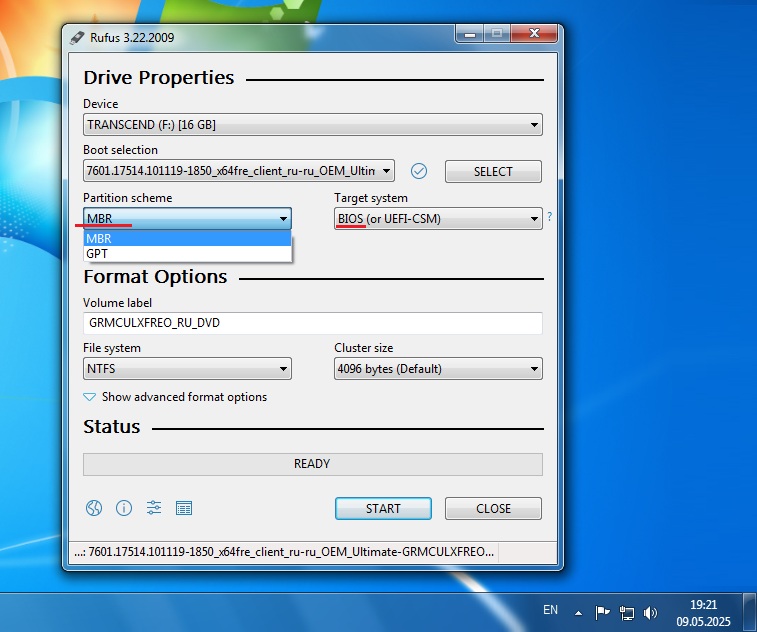Collapse the Partition scheme combo box
Viewport: 757px width, 632px height.
click(x=187, y=218)
